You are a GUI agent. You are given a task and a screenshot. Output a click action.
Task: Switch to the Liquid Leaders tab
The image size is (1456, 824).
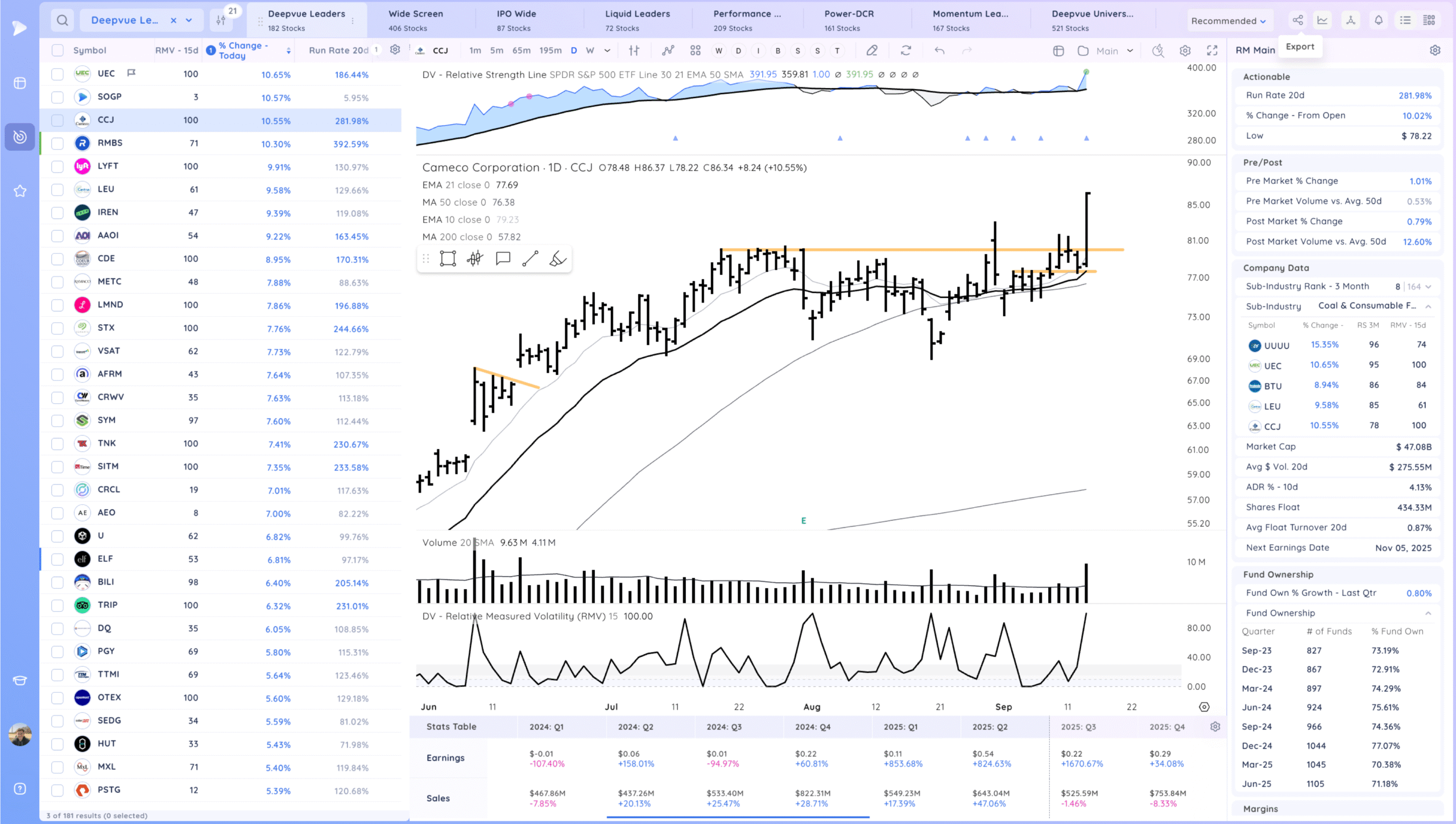pos(637,20)
